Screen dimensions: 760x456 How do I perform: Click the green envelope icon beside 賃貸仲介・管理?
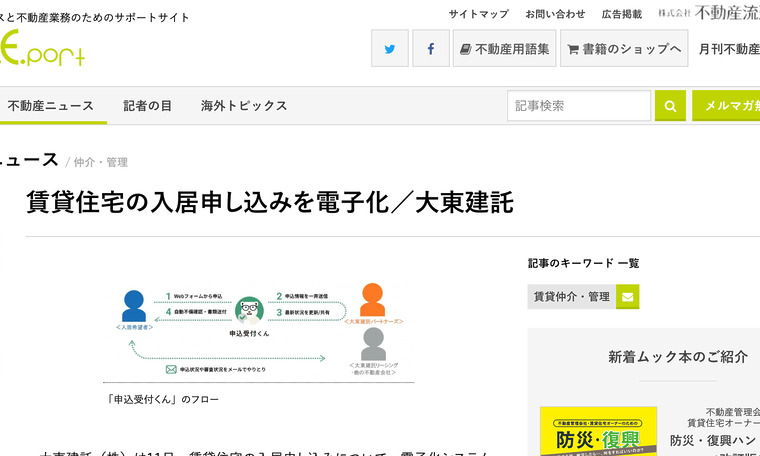(627, 296)
